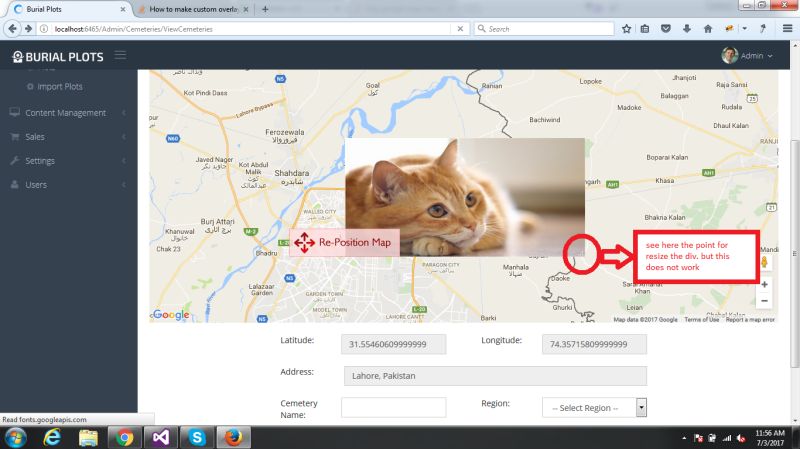Click the Re-Position Map move icon
The height and width of the screenshot is (449, 800).
point(304,243)
